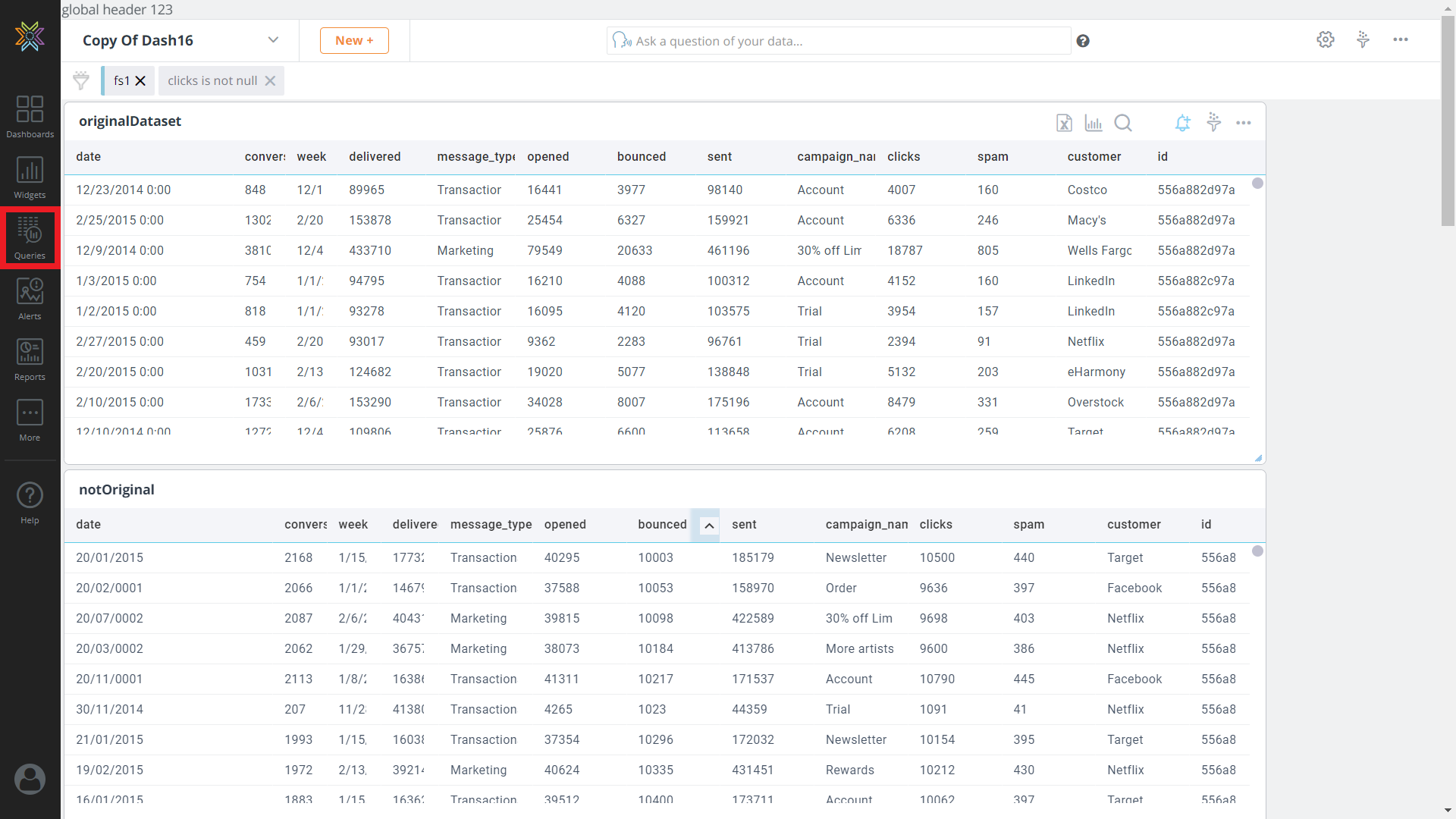This screenshot has height=819, width=1456.
Task: Click the help question mark by search
Action: click(x=1083, y=41)
